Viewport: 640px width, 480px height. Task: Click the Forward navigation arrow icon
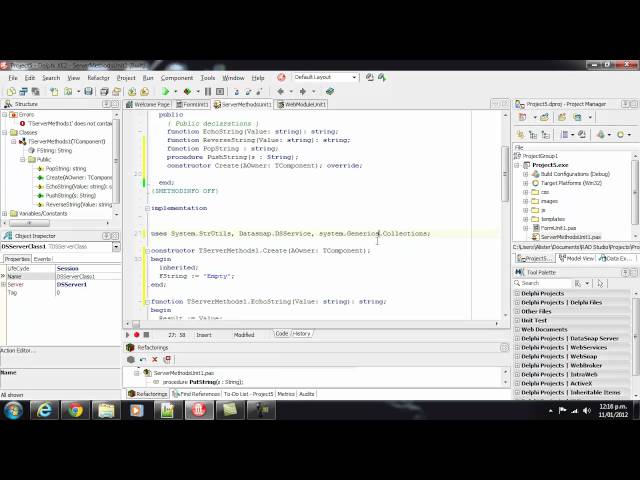(303, 91)
